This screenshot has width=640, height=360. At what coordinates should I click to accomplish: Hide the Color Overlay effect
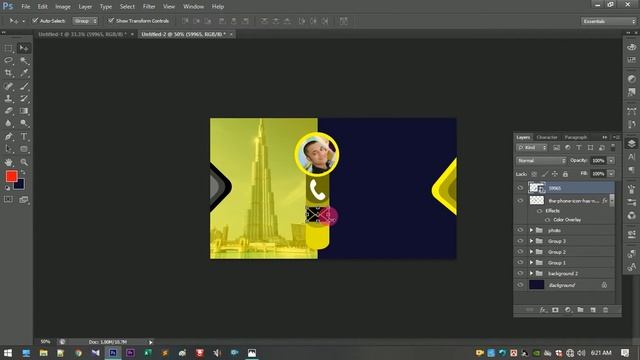click(x=547, y=220)
